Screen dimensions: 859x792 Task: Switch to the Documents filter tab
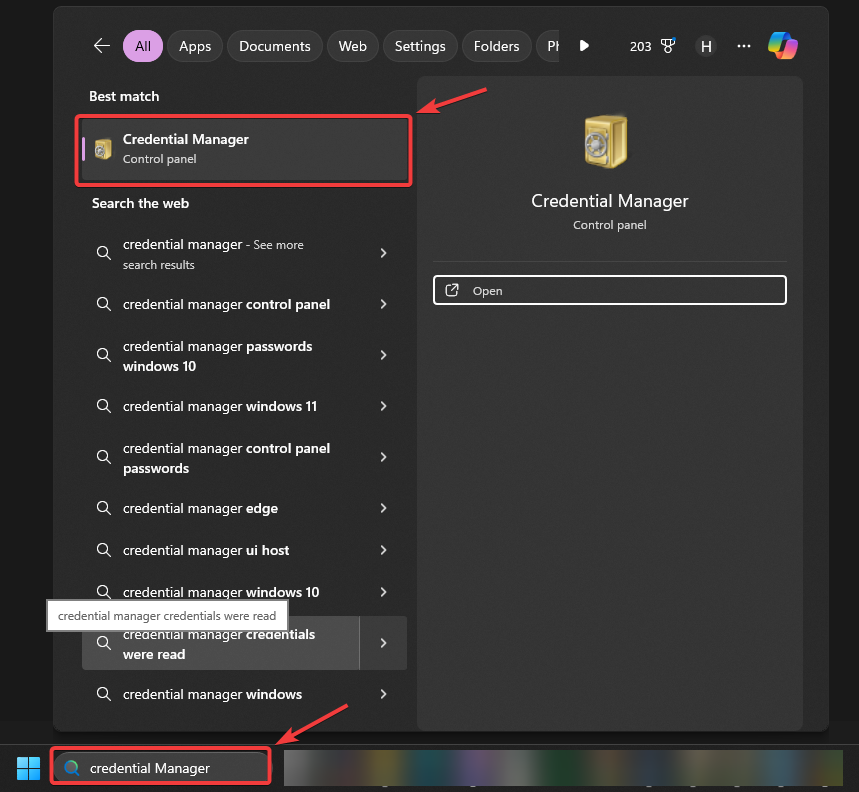(274, 45)
